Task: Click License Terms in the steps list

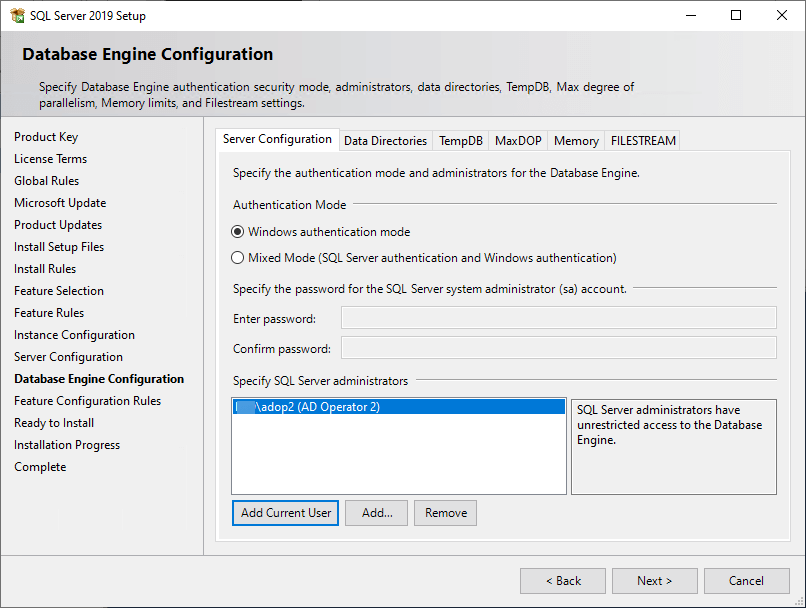Action: coord(50,159)
